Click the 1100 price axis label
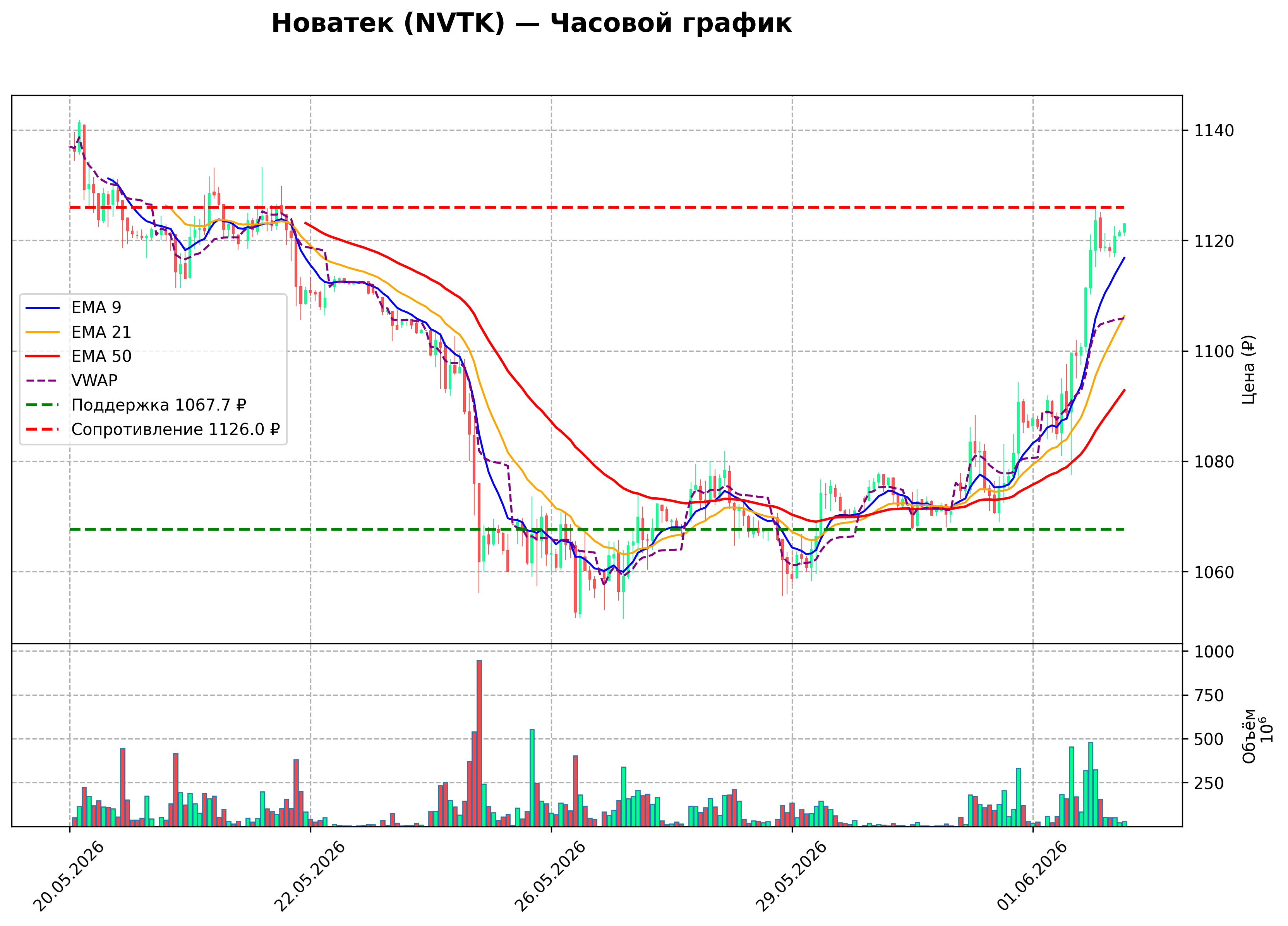The width and height of the screenshot is (1288, 926). click(1214, 351)
